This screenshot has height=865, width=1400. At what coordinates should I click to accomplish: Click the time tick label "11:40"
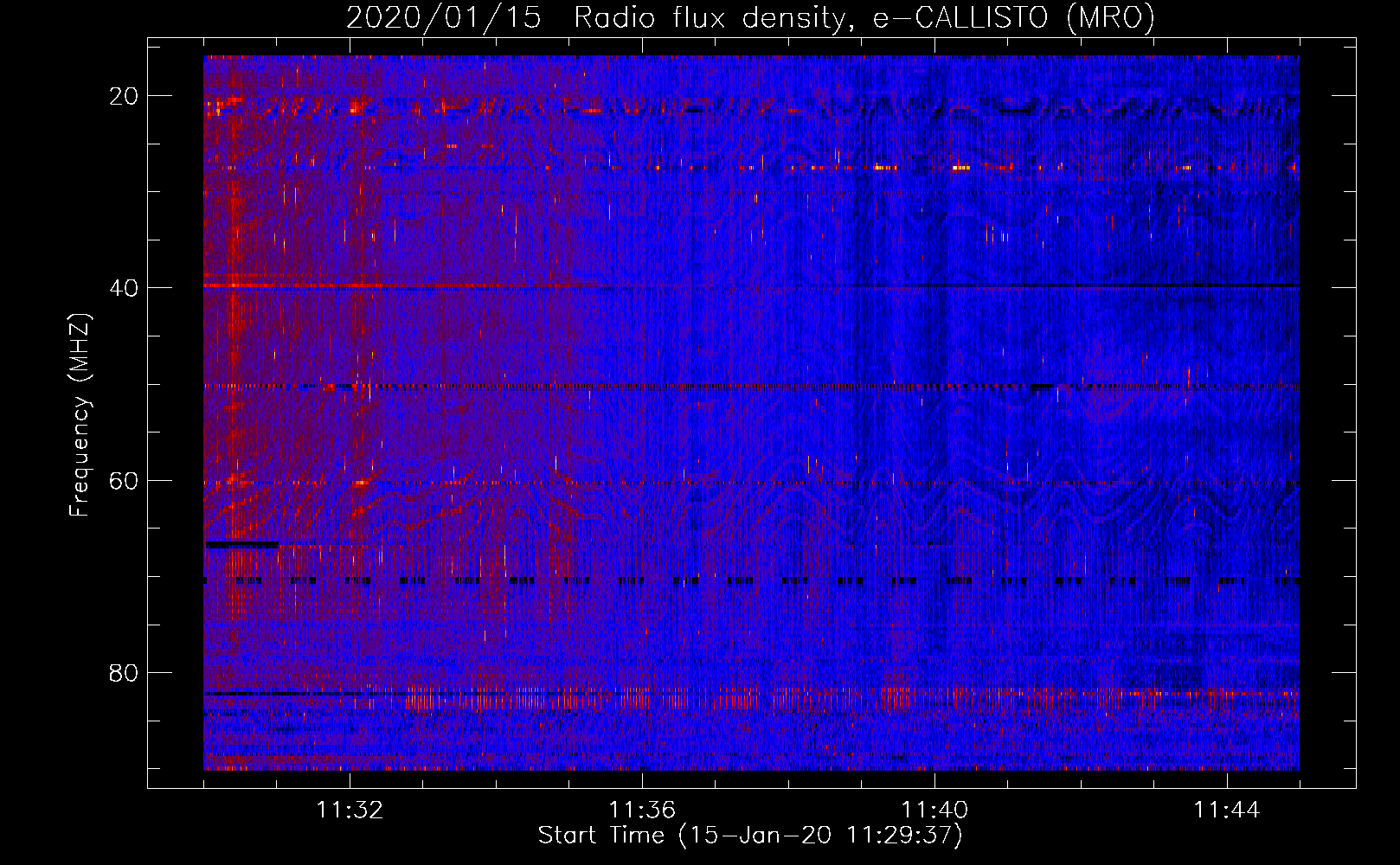[934, 811]
